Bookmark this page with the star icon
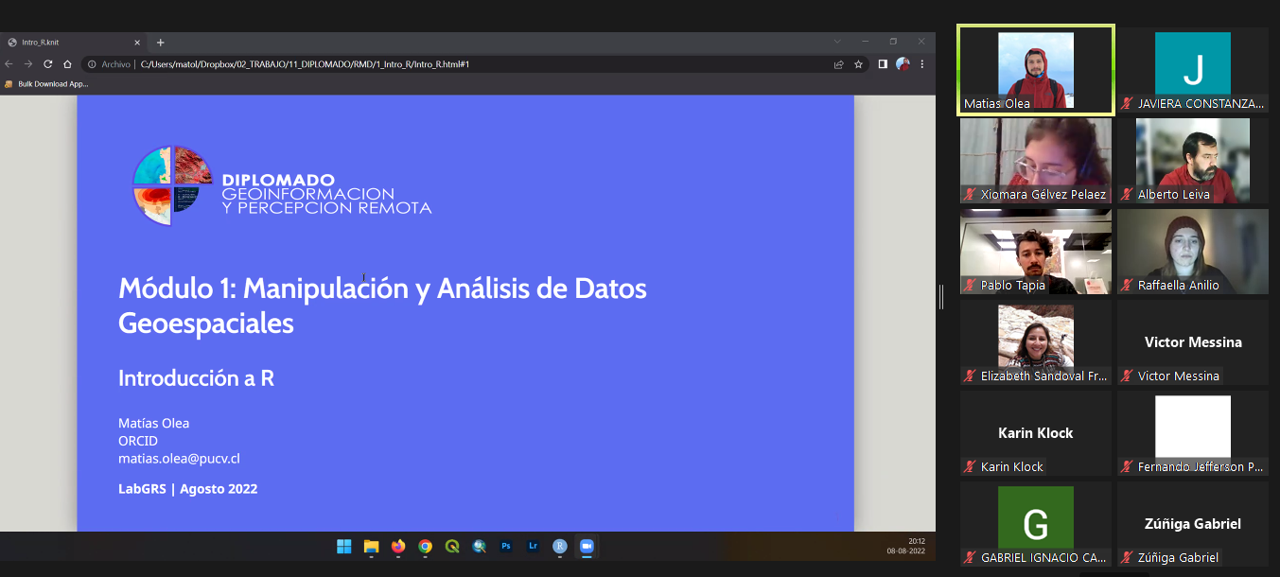This screenshot has height=577, width=1280. coord(858,64)
